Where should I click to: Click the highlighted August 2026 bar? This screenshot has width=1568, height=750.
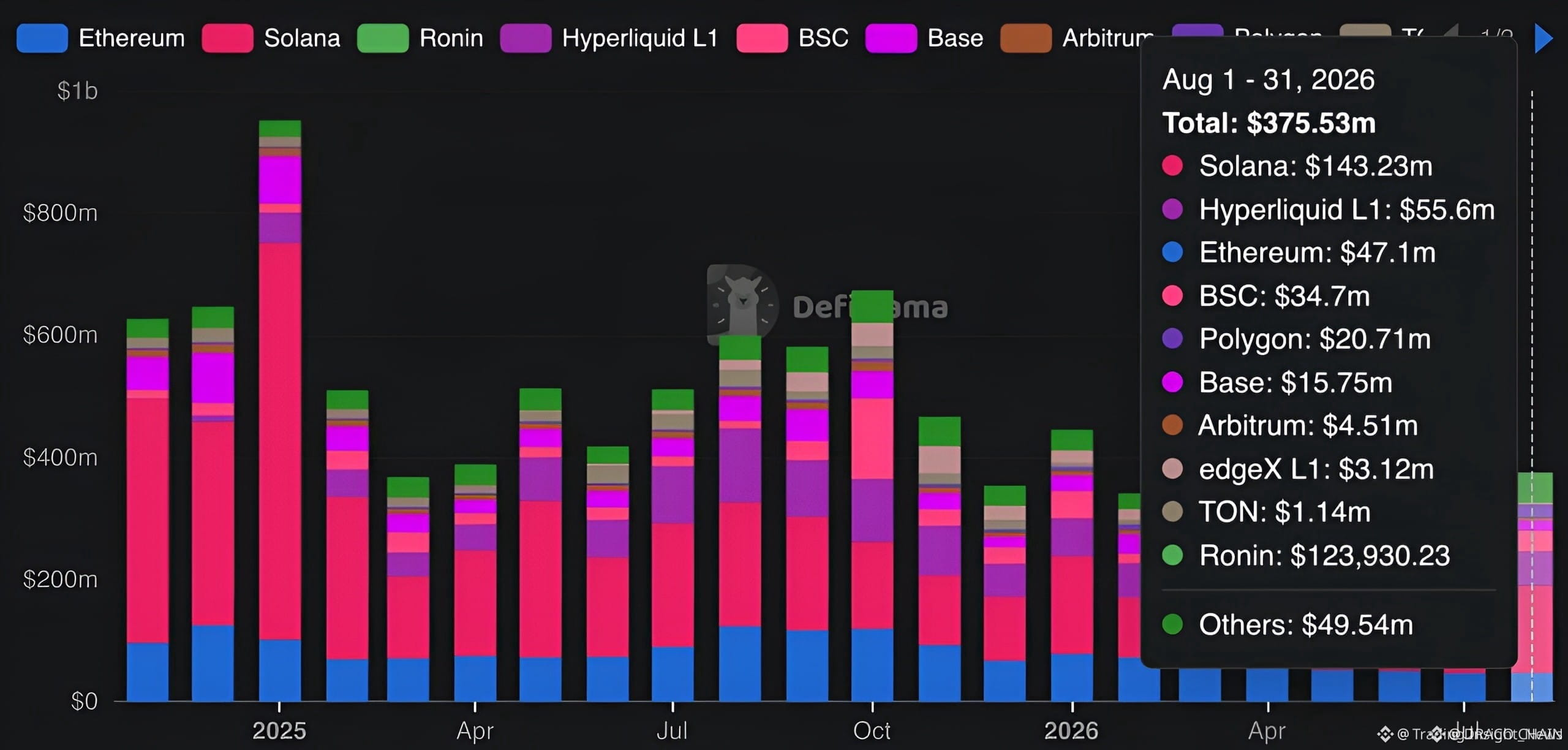pos(1532,587)
